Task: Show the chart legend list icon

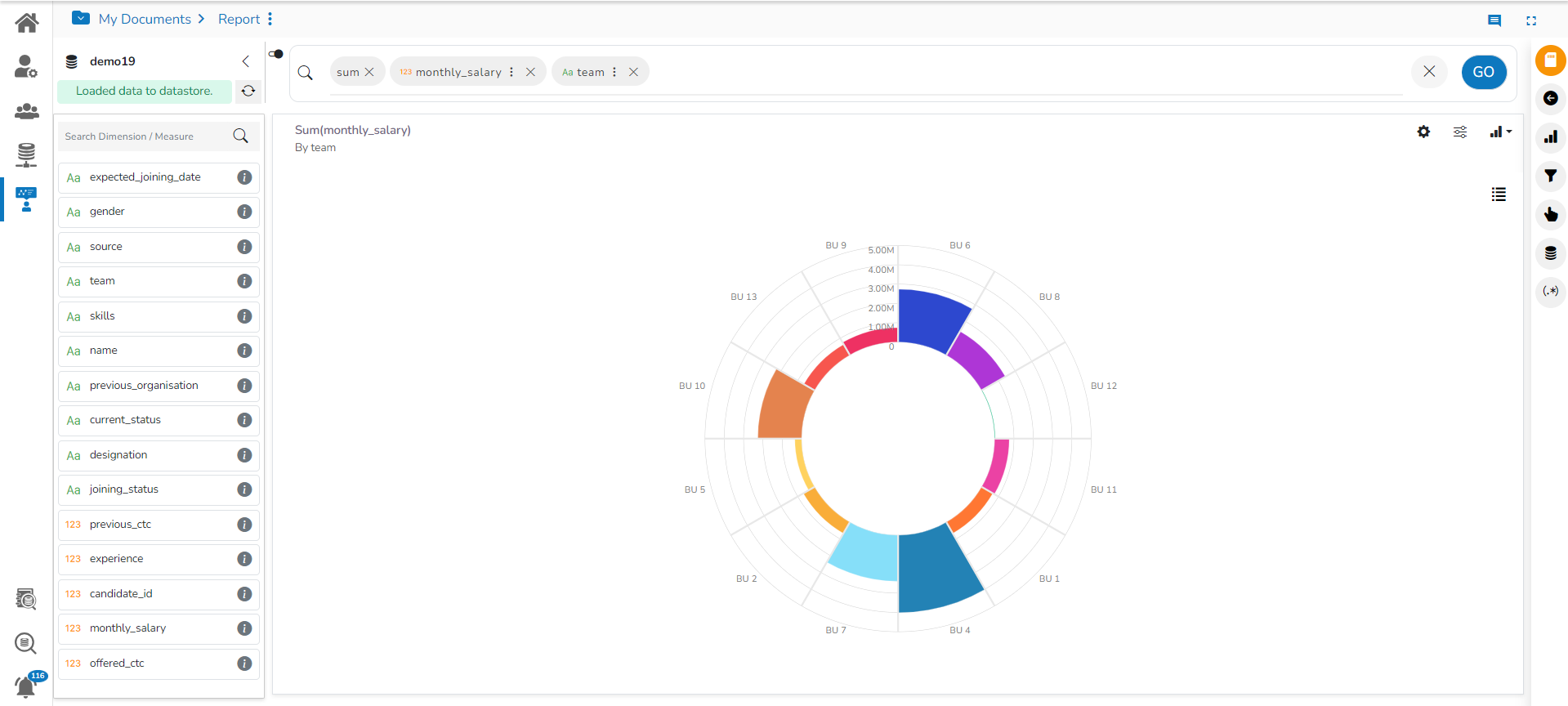Action: (1498, 194)
